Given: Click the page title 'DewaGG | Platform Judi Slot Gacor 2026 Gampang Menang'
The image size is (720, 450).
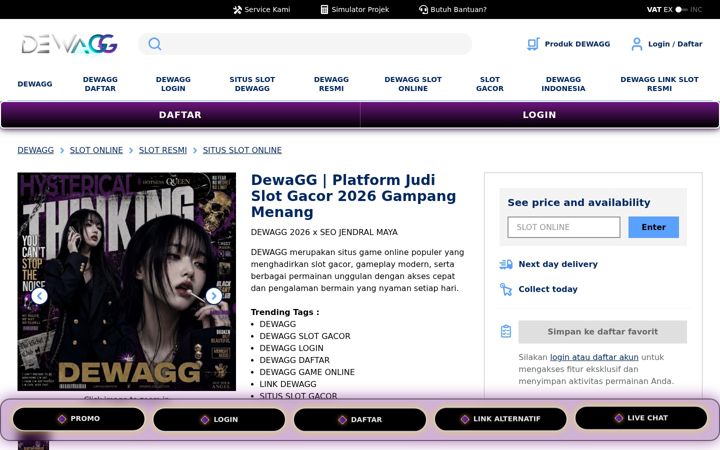Looking at the screenshot, I should [353, 196].
